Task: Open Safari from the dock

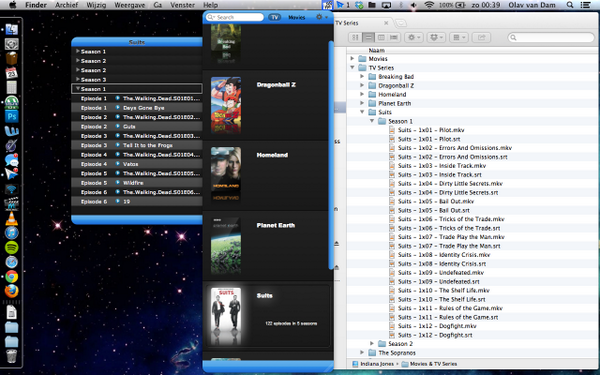Action: [x=11, y=262]
